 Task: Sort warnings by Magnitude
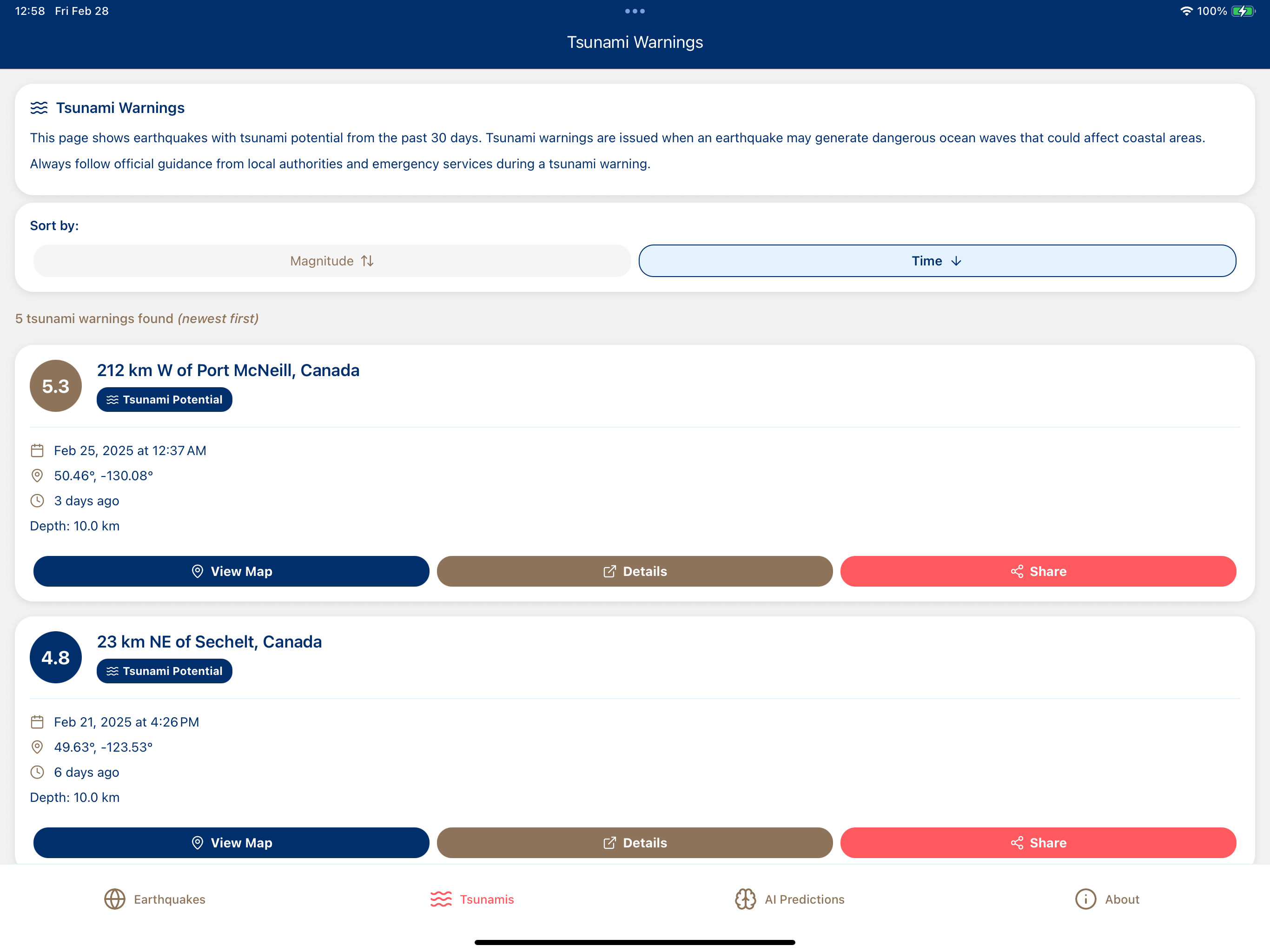pos(332,261)
